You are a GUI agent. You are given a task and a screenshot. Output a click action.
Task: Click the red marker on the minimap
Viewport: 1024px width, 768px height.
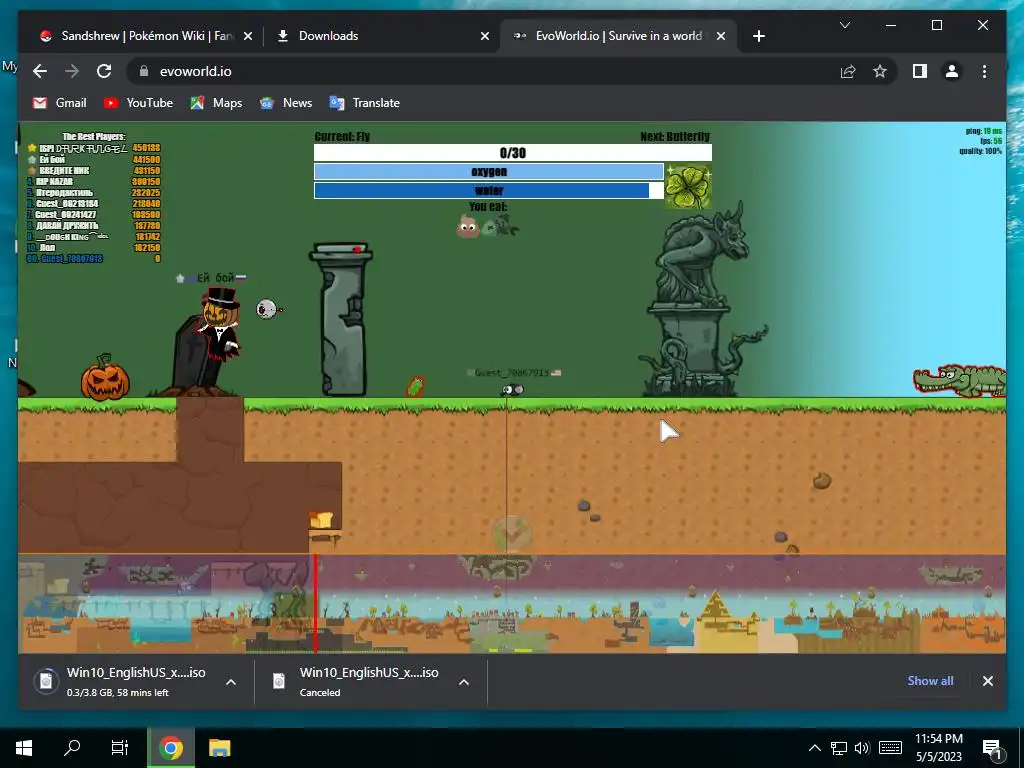tap(315, 603)
